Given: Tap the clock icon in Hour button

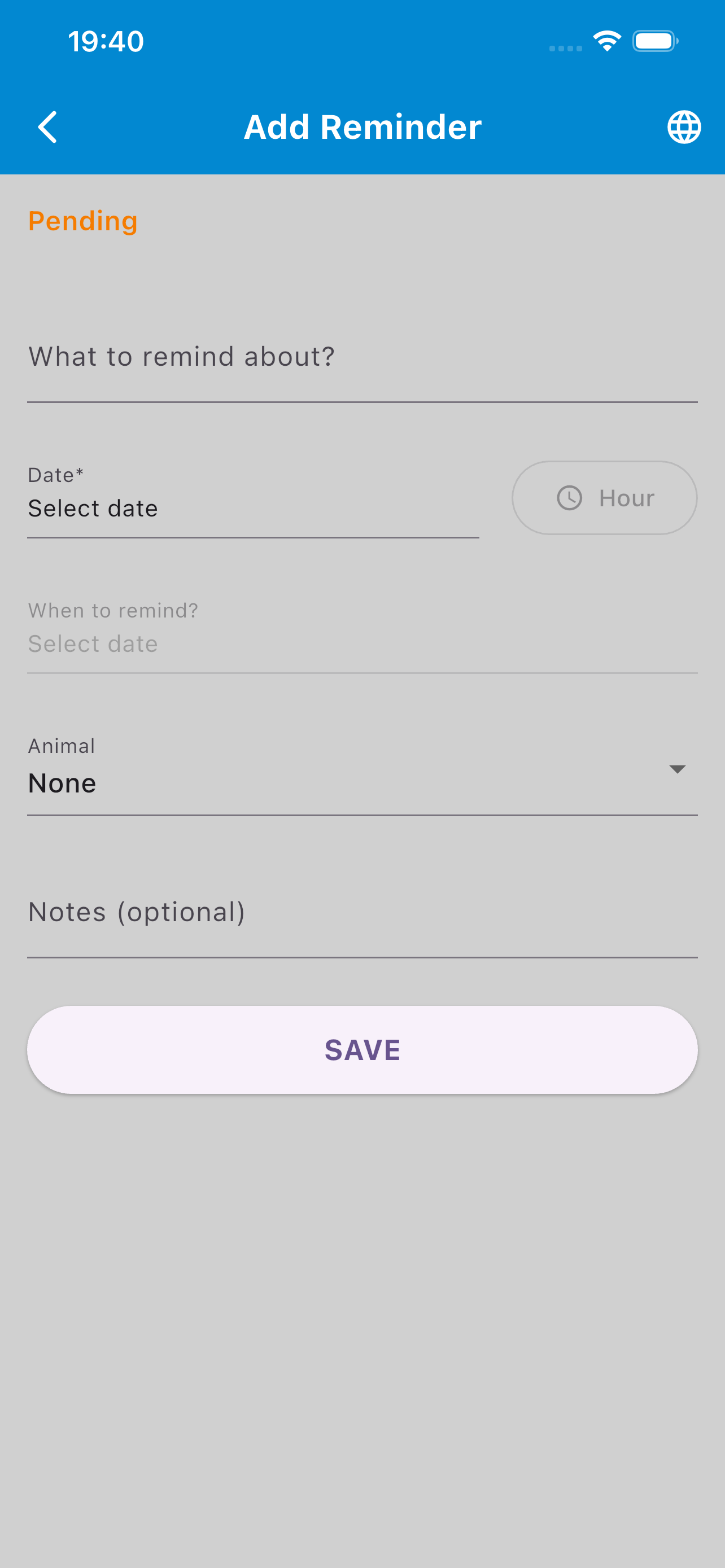Looking at the screenshot, I should coord(569,498).
